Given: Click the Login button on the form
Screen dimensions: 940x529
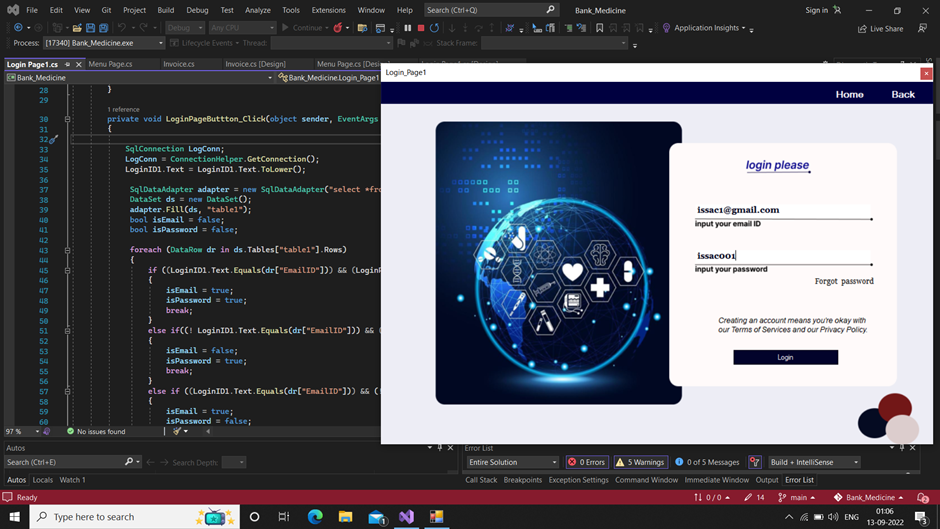Looking at the screenshot, I should pyautogui.click(x=785, y=357).
